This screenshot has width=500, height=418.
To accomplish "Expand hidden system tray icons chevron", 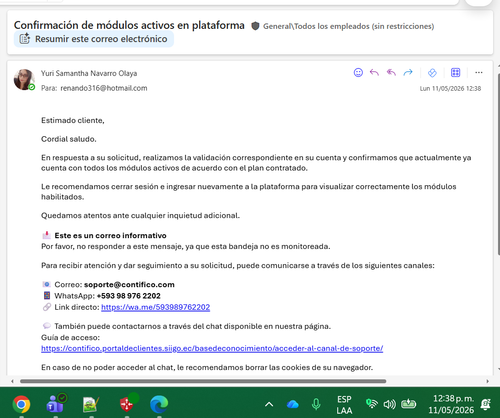I will [x=269, y=404].
